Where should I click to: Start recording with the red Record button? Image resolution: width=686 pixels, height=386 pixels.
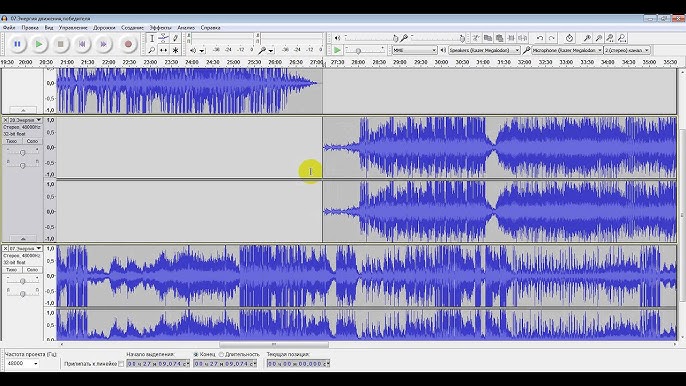(128, 44)
